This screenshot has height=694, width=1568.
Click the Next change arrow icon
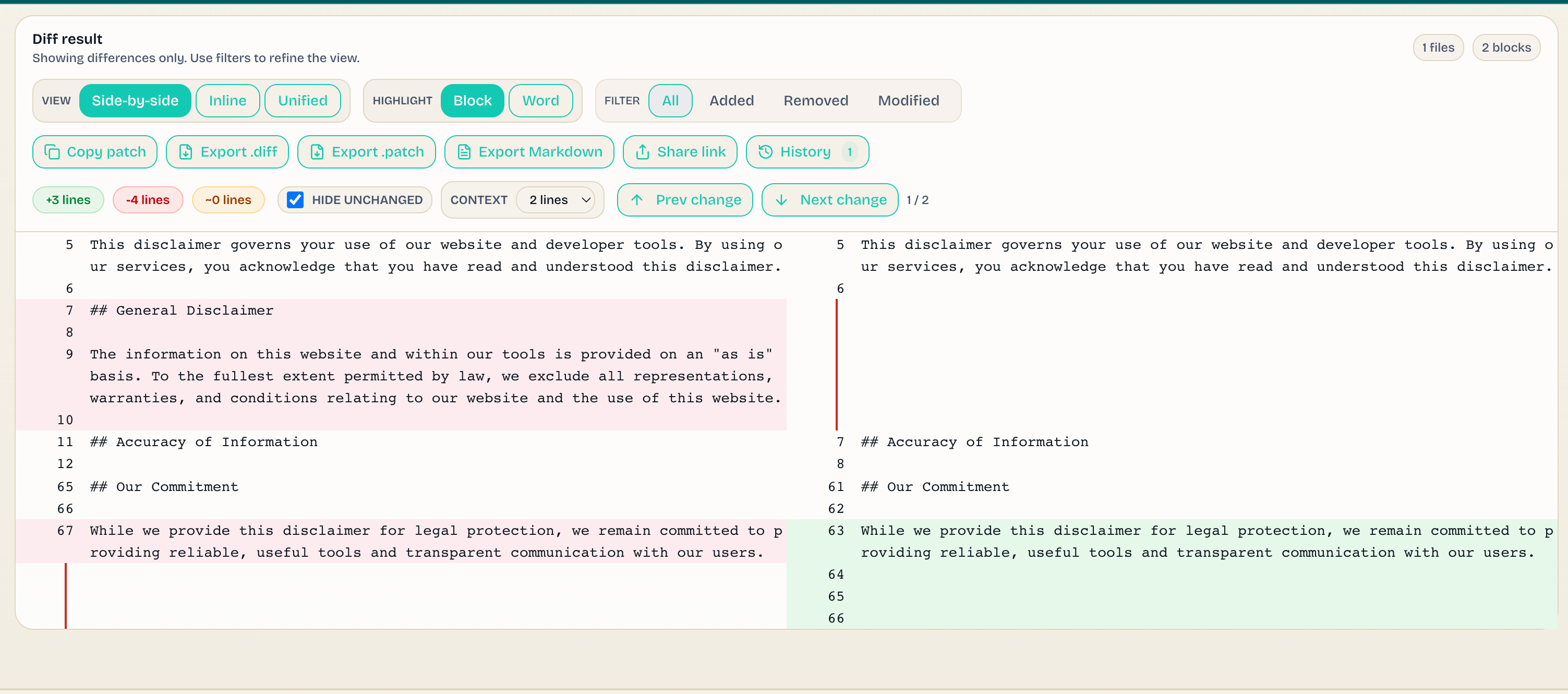pyautogui.click(x=782, y=200)
